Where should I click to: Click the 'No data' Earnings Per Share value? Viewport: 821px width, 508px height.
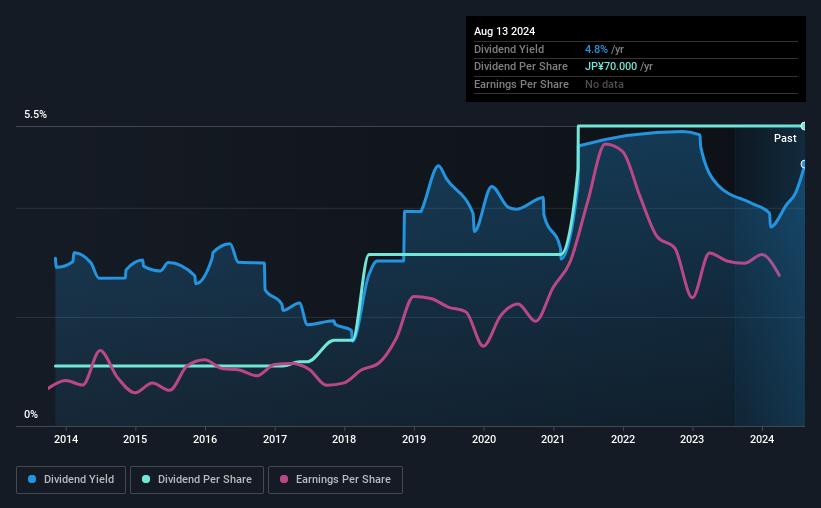click(x=604, y=84)
